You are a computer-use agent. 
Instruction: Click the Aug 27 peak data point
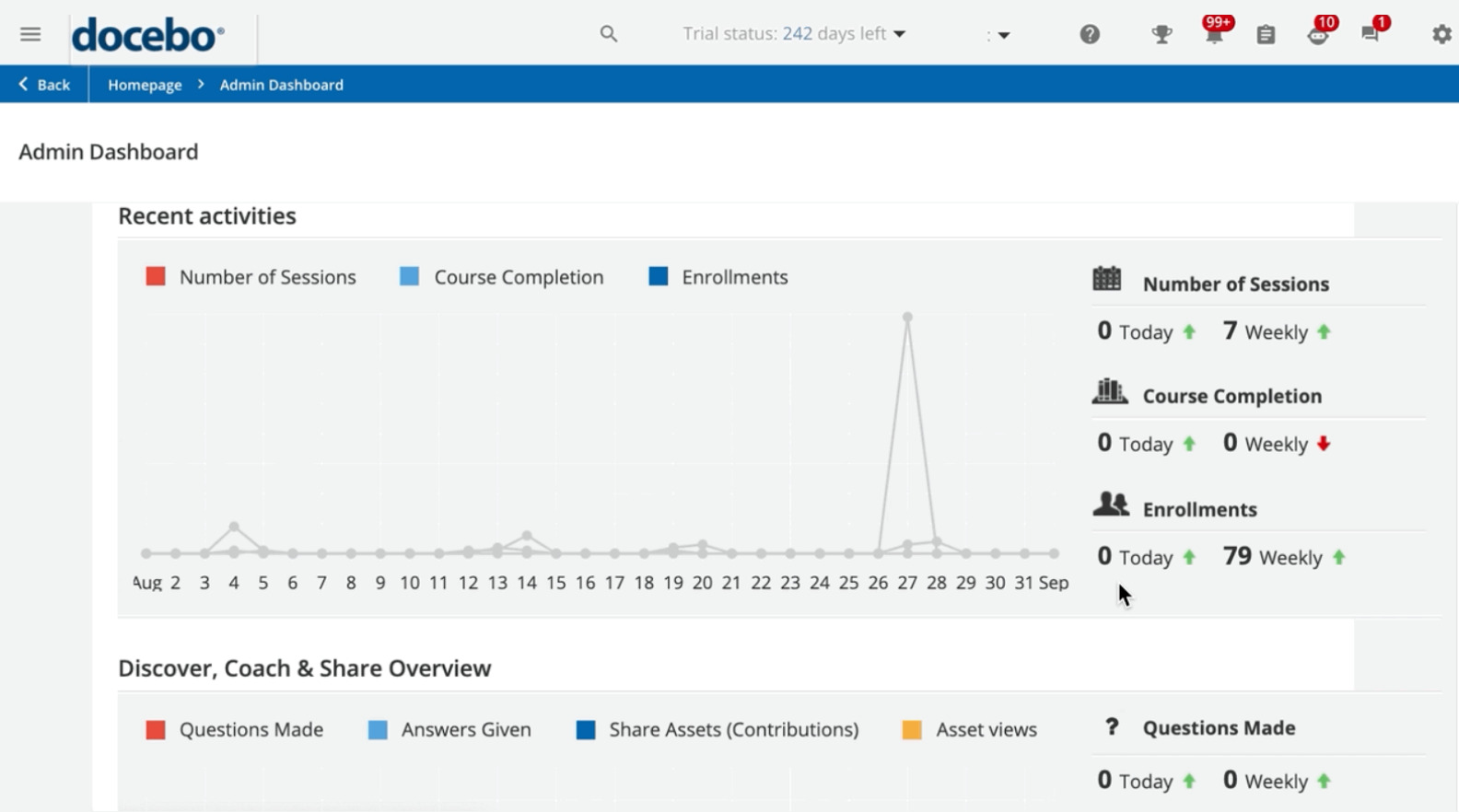click(907, 317)
